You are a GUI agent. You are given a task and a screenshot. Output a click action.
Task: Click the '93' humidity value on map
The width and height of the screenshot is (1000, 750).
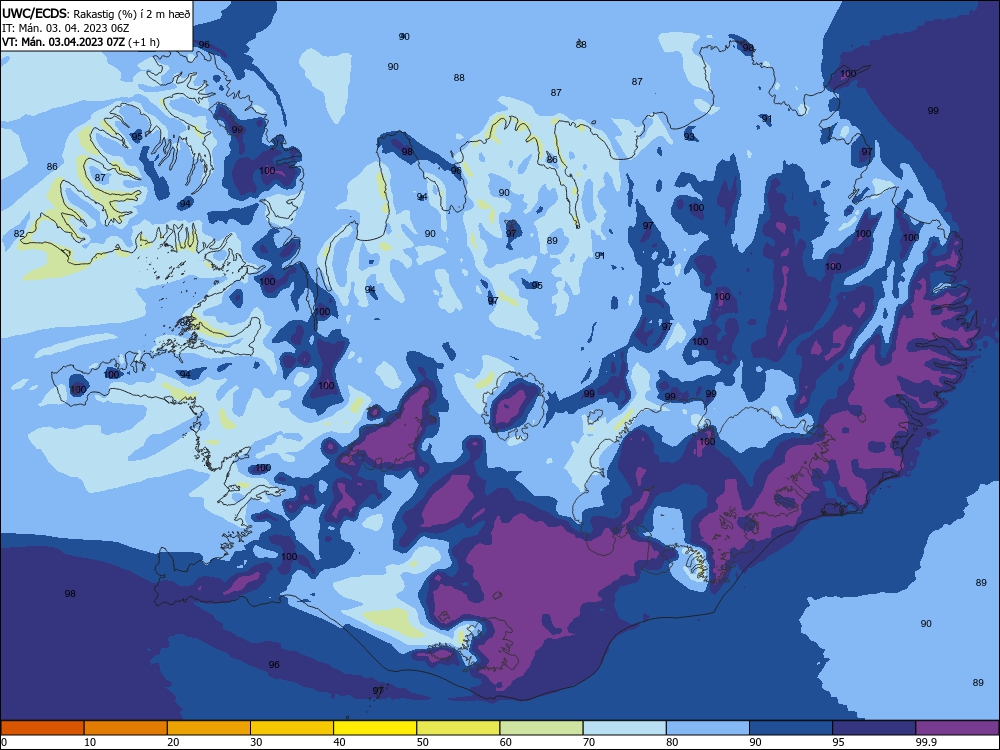pos(689,136)
